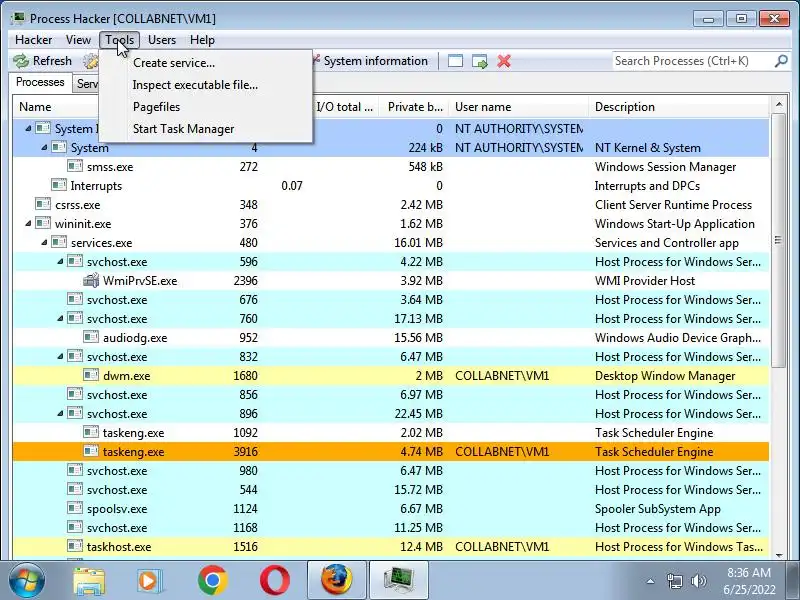Click the Interrupts process icon
The width and height of the screenshot is (800, 600).
(x=59, y=185)
